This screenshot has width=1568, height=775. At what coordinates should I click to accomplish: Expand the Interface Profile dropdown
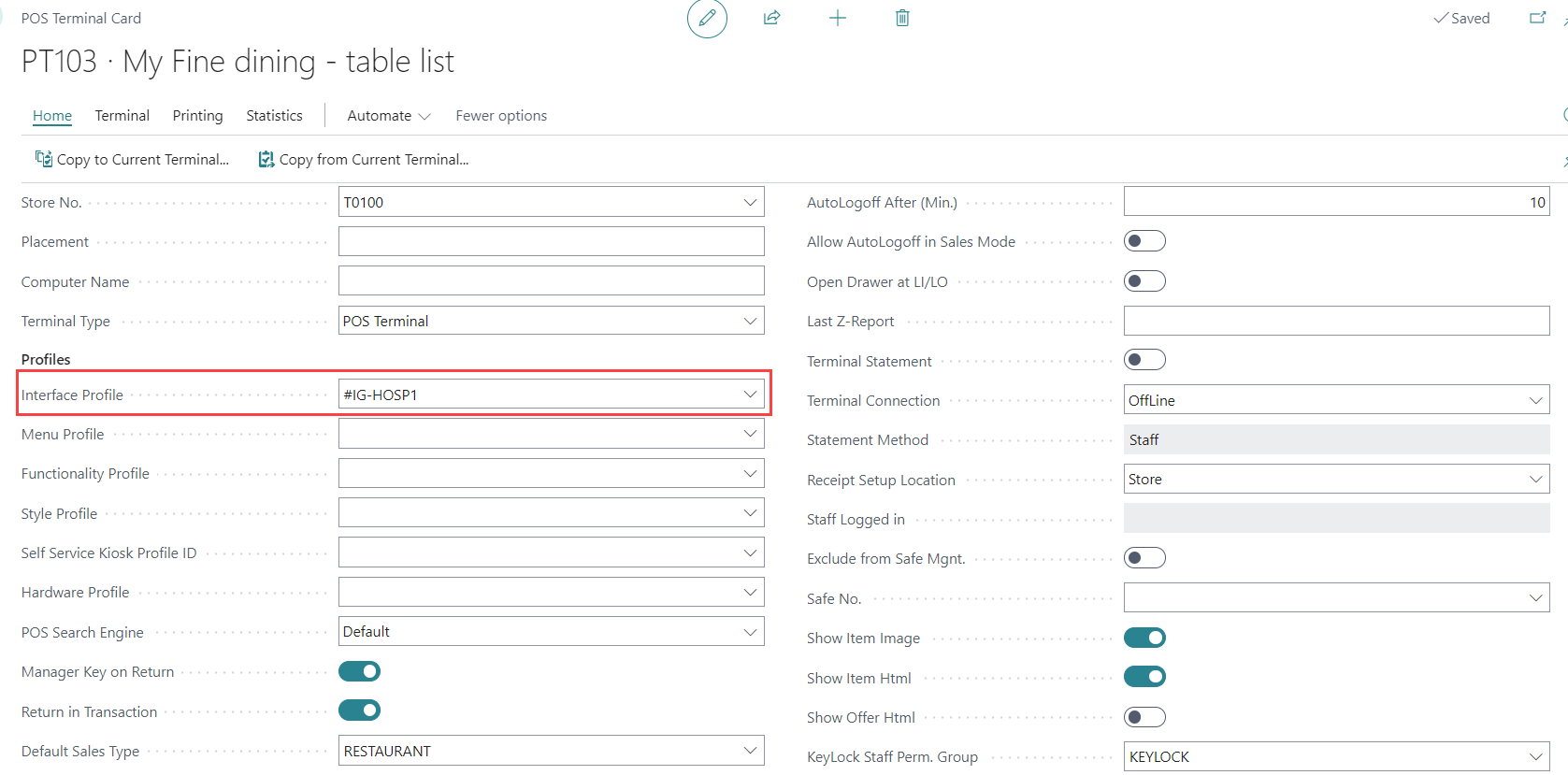(750, 395)
